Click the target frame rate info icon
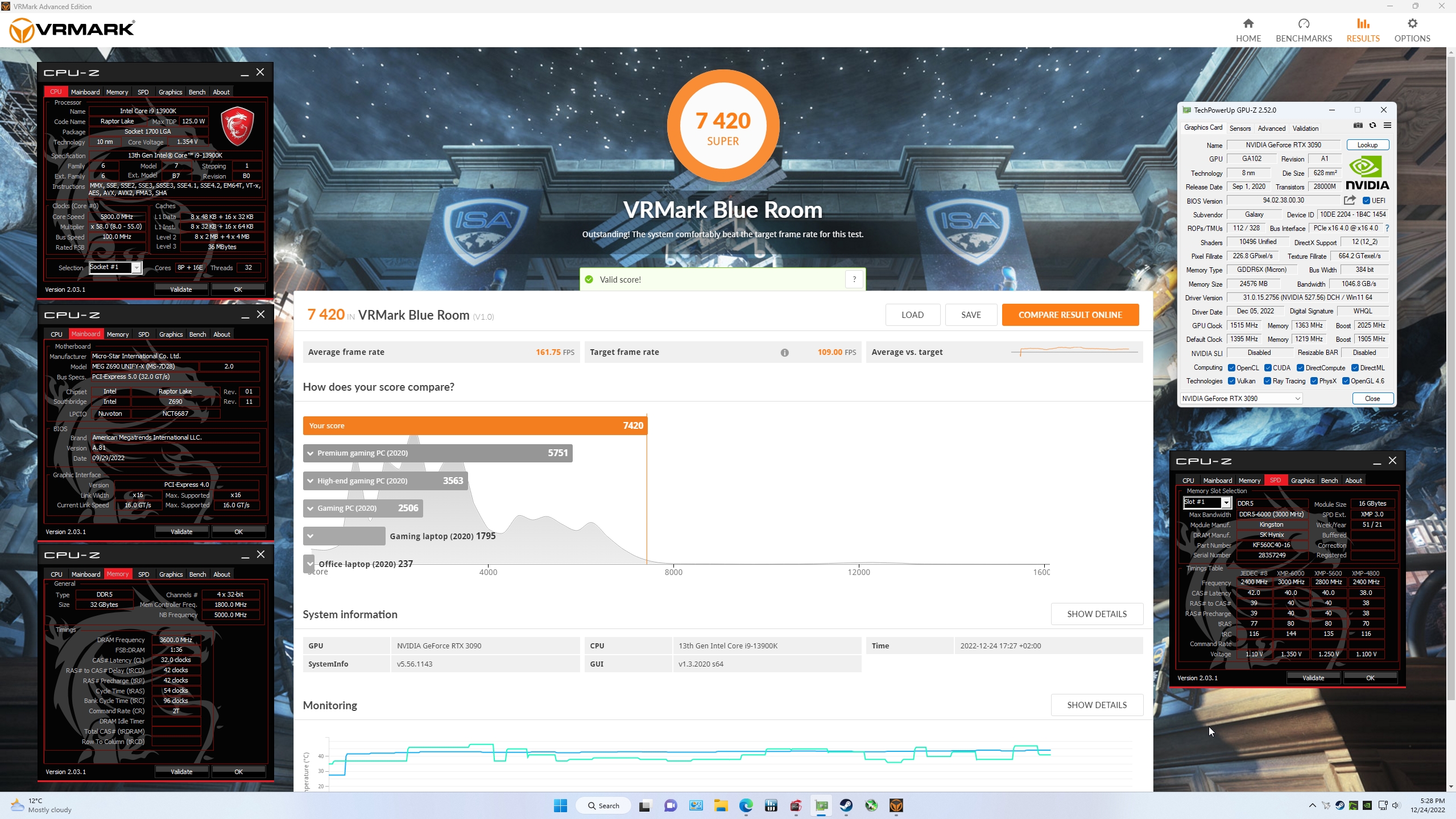The height and width of the screenshot is (819, 1456). coord(784,353)
